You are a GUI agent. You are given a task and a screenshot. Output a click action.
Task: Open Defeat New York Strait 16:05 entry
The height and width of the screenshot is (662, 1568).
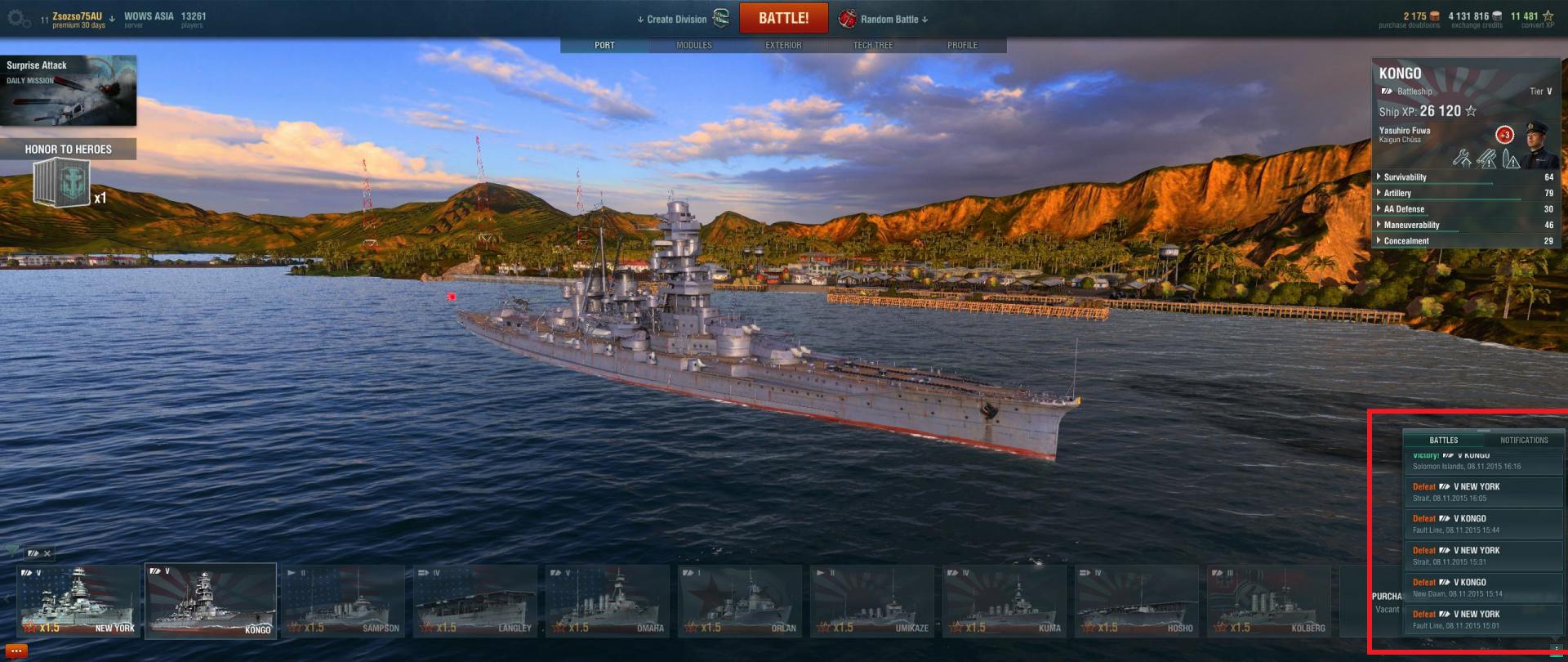tap(1483, 492)
